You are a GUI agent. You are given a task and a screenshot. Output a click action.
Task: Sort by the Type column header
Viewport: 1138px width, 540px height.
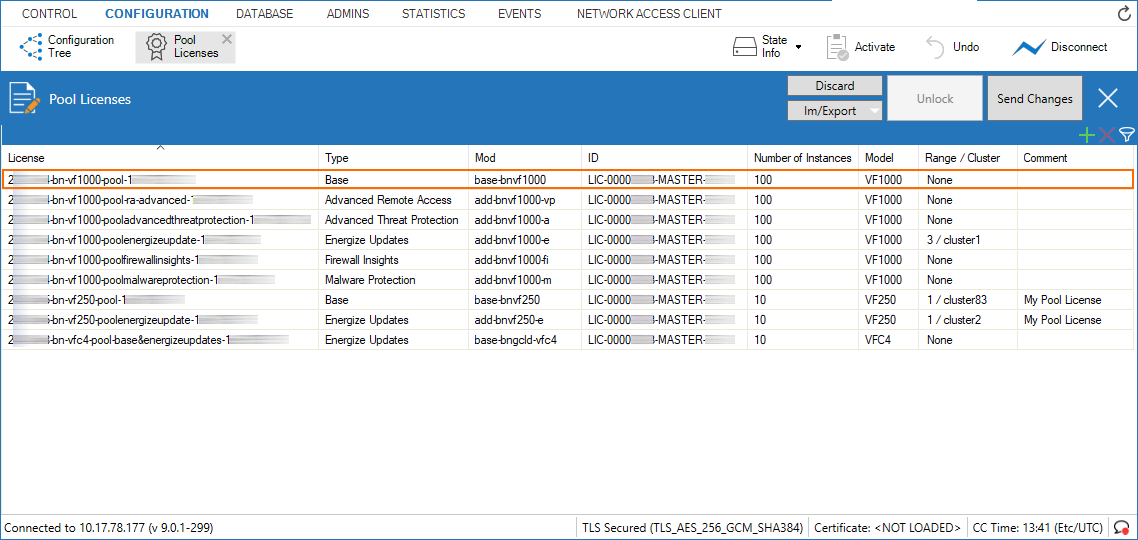393,158
